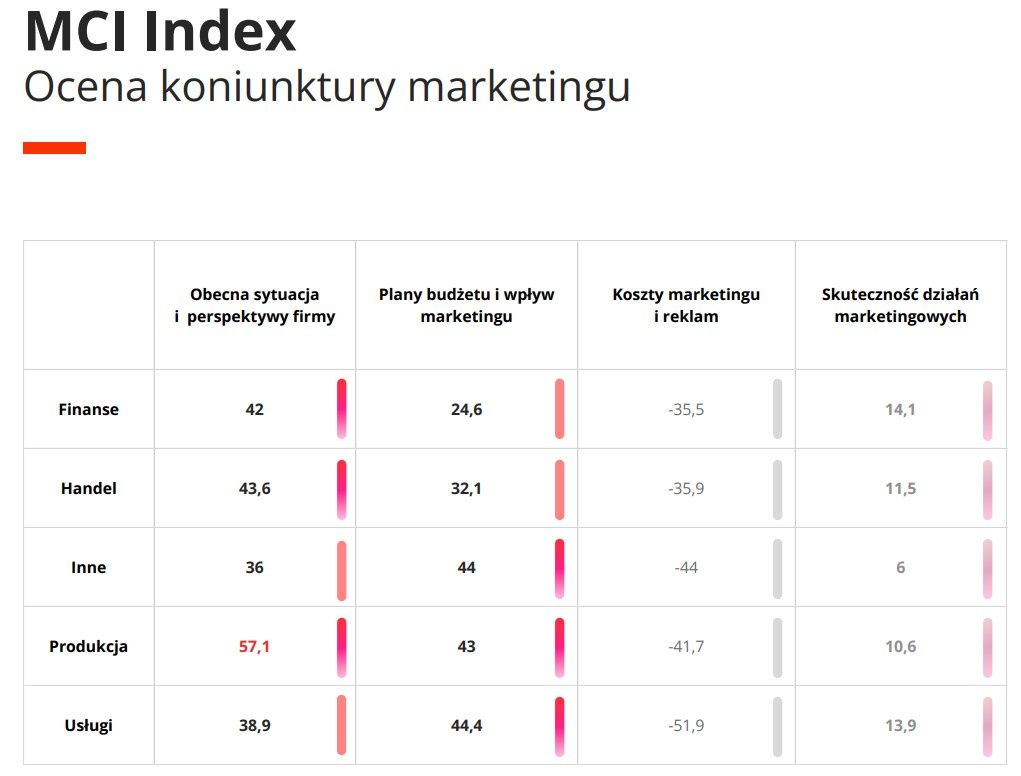1021x776 pixels.
Task: Click the Produkcja row label
Action: click(x=89, y=646)
